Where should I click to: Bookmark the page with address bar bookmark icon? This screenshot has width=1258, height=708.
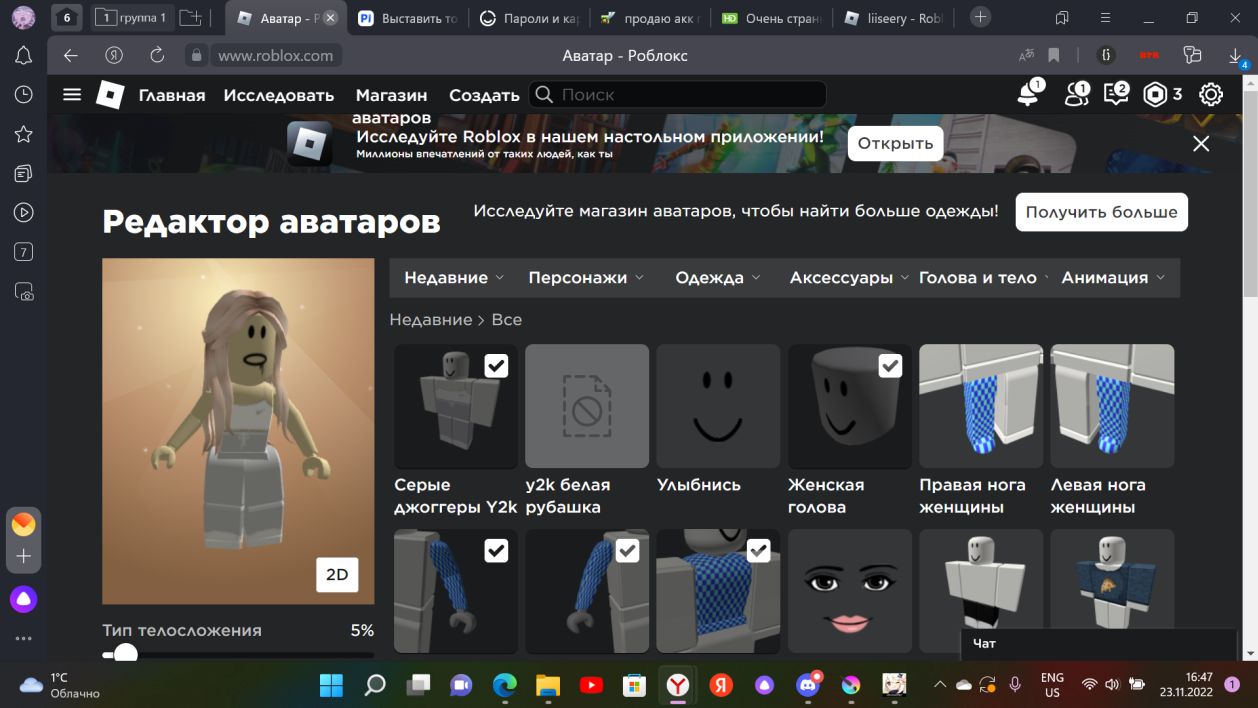coord(1053,55)
